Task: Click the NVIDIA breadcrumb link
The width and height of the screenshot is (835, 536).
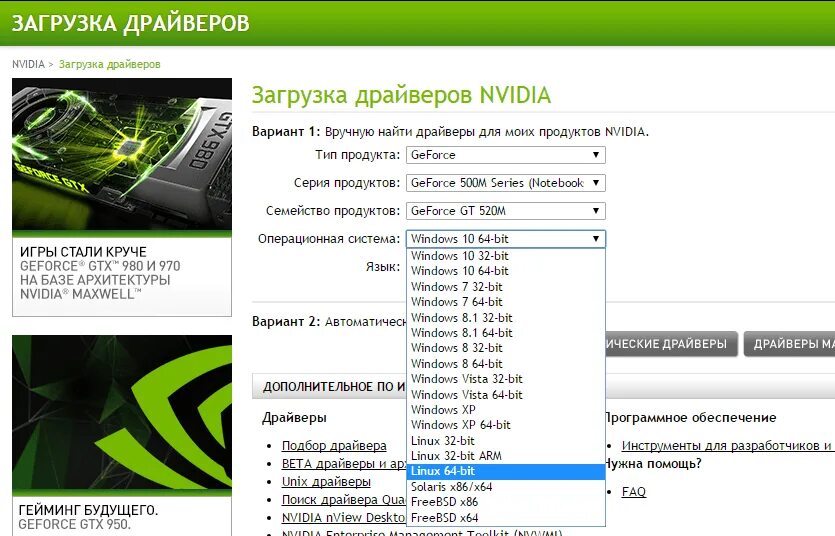Action: [28, 64]
